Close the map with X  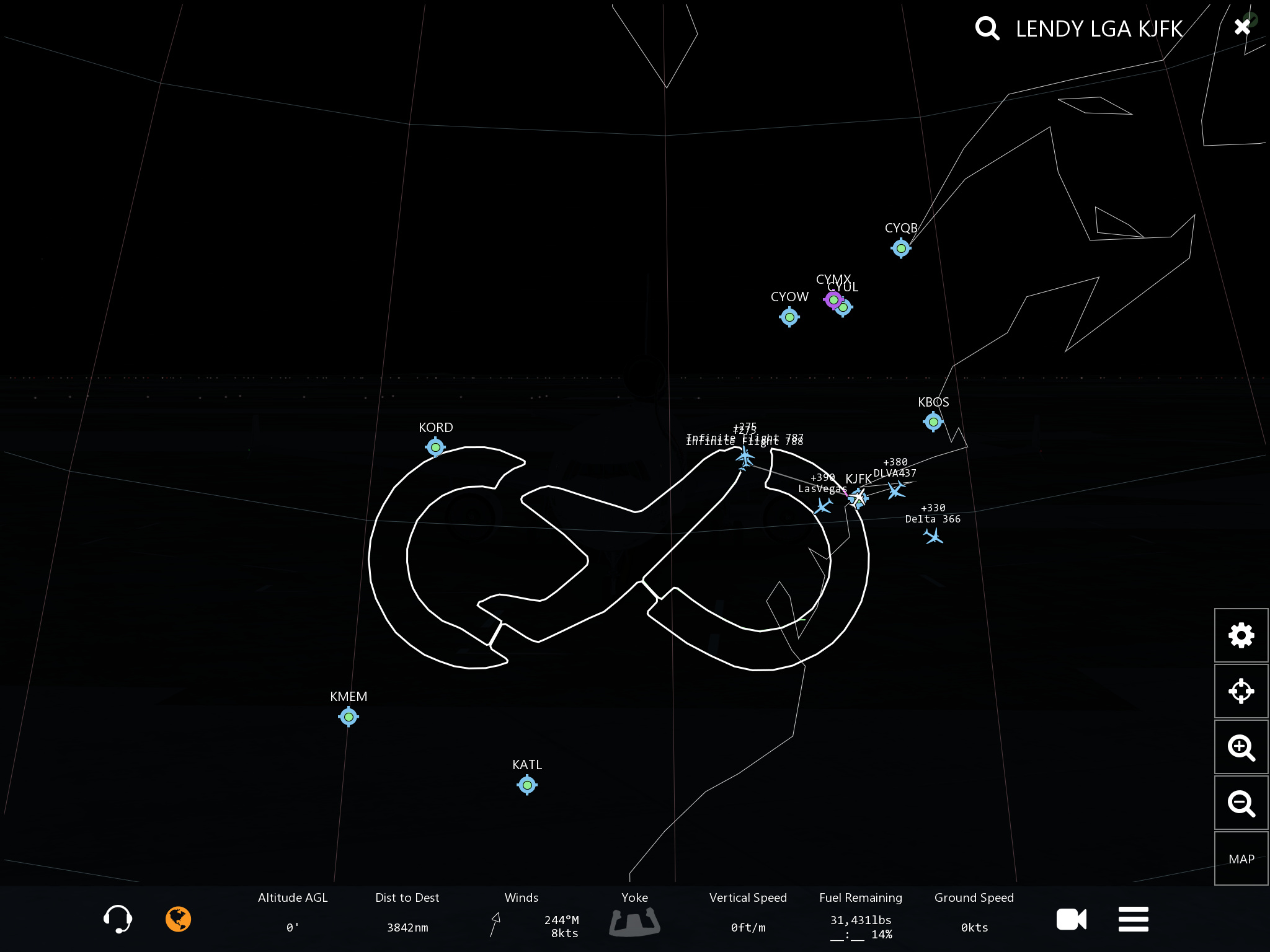[1241, 27]
